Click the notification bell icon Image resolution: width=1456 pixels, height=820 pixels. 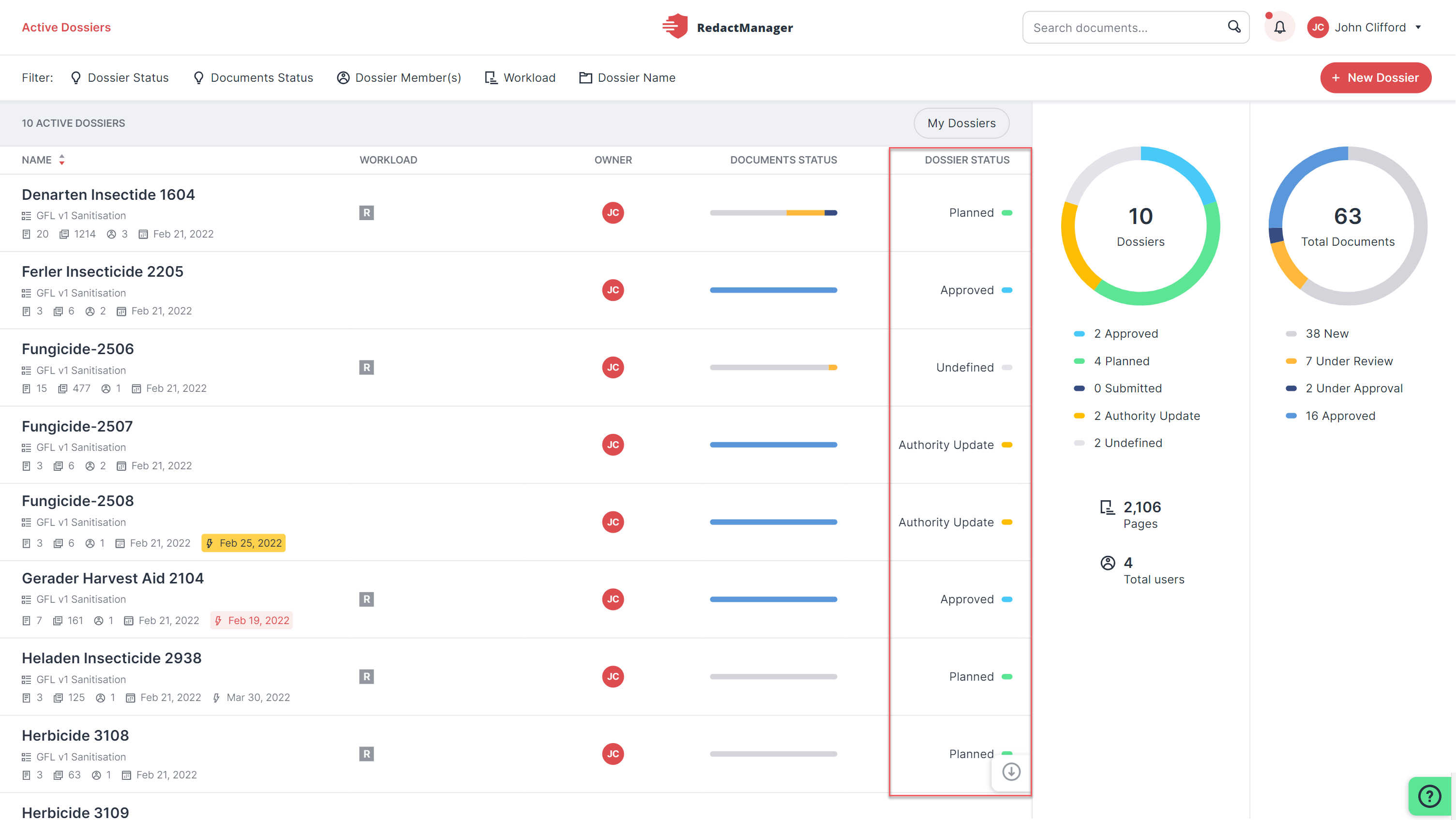pyautogui.click(x=1279, y=27)
